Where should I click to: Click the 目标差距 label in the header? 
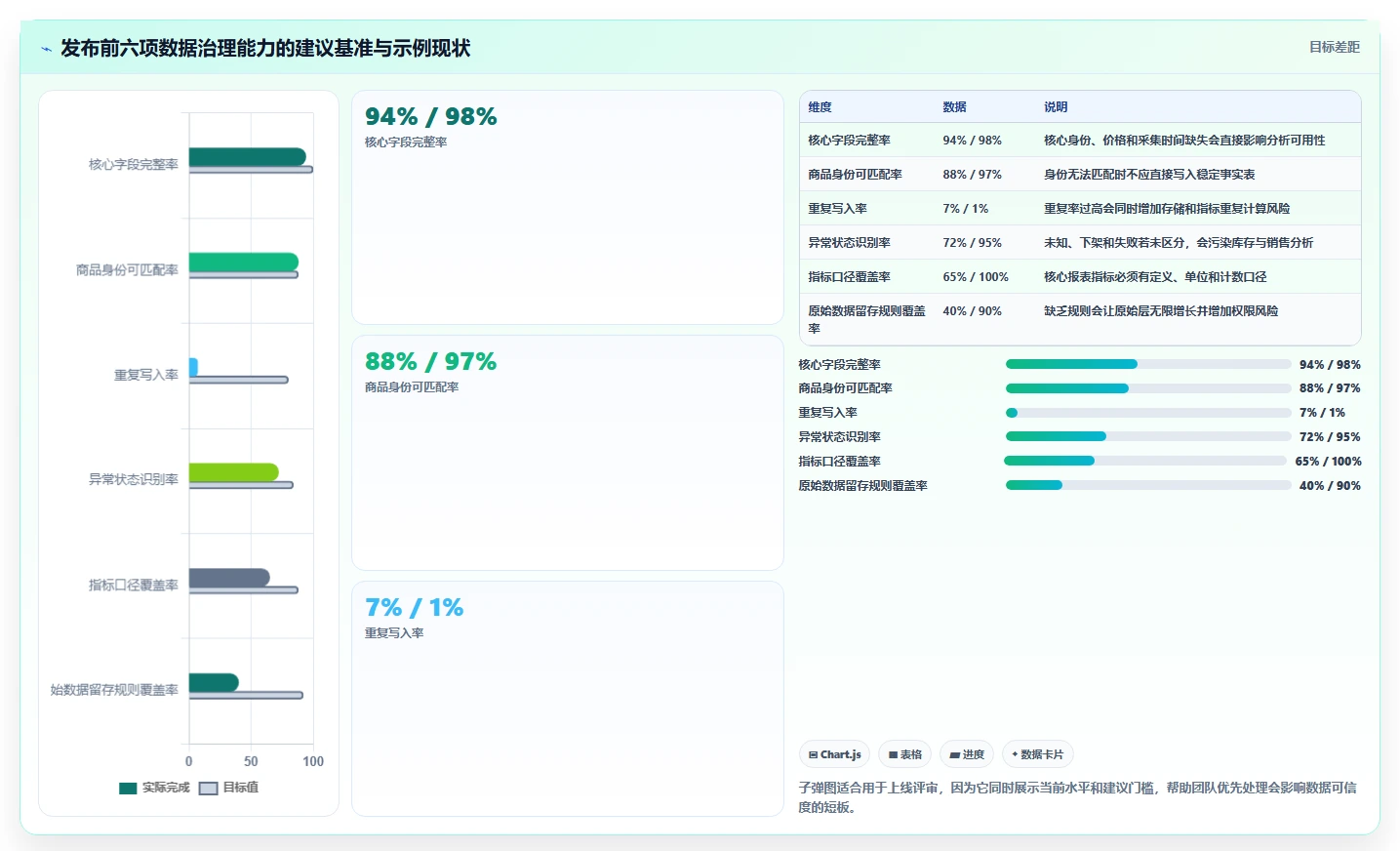1334,47
